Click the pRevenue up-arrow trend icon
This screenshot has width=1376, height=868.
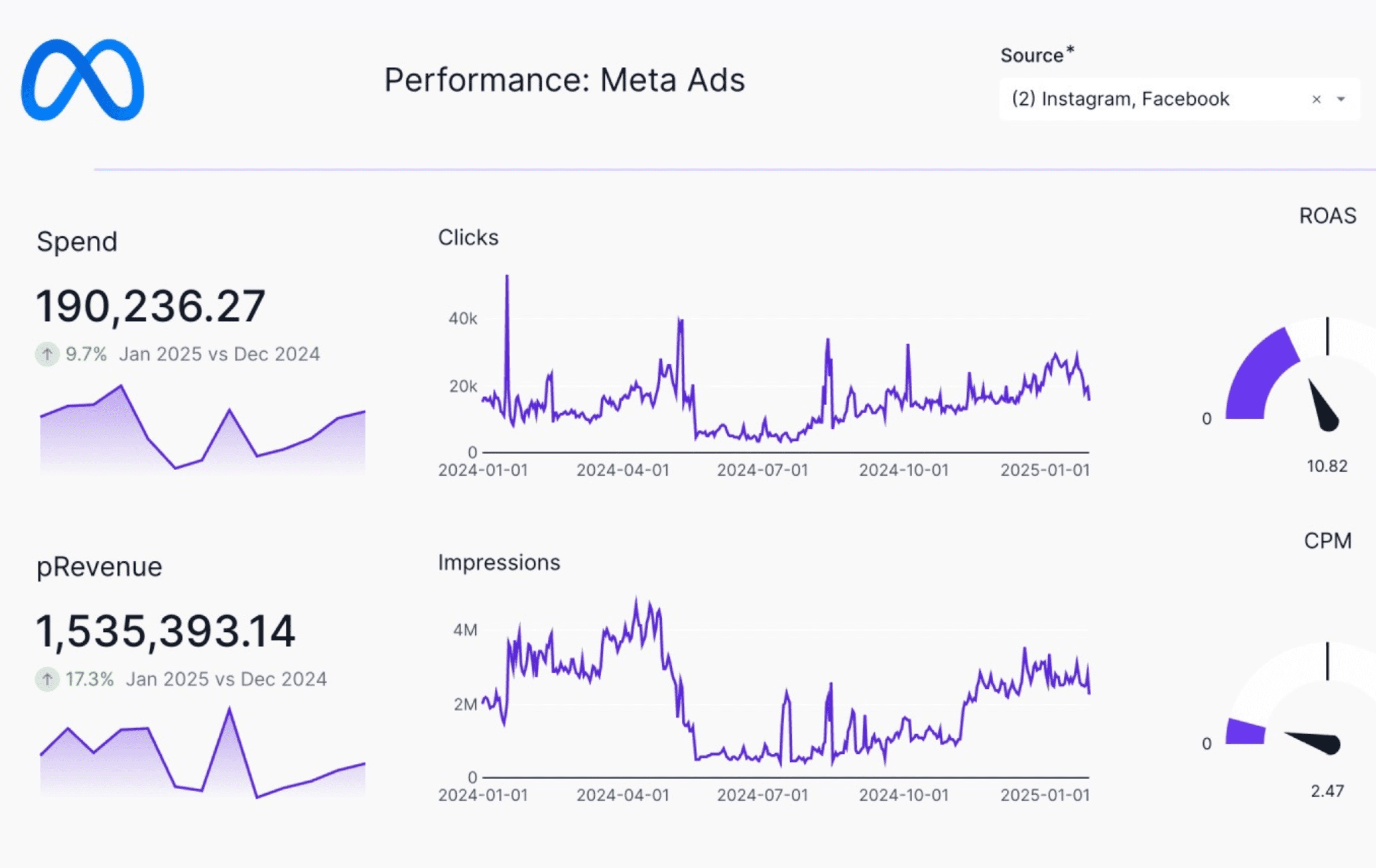coord(48,680)
